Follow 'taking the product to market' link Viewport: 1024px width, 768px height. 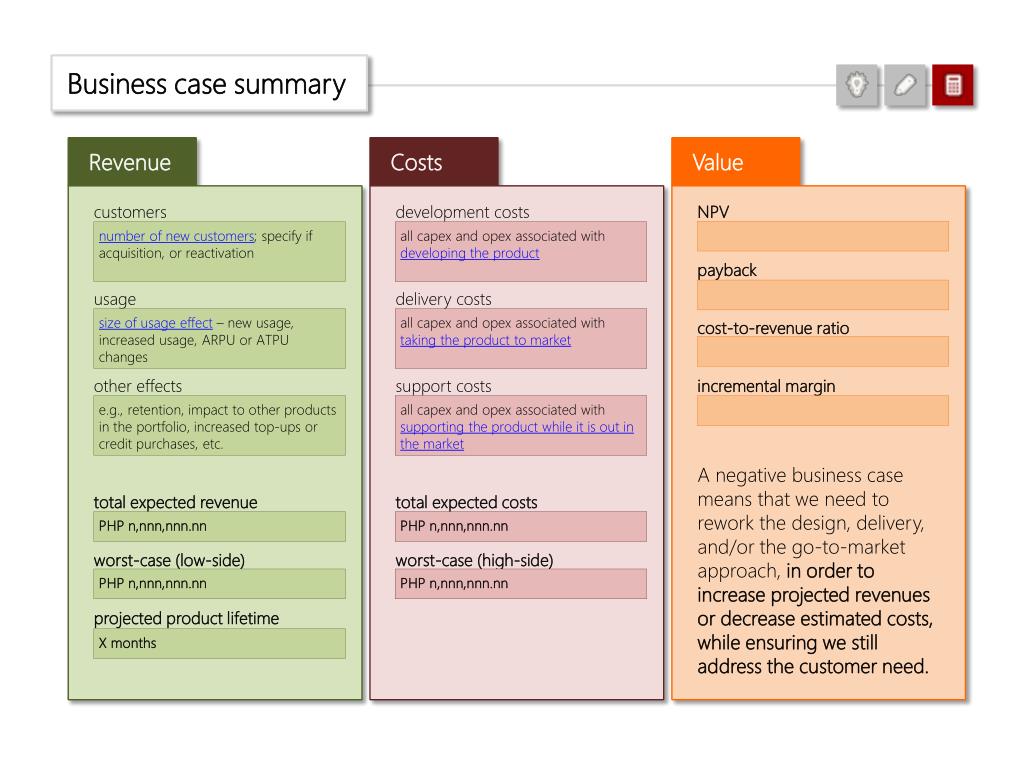tap(485, 340)
